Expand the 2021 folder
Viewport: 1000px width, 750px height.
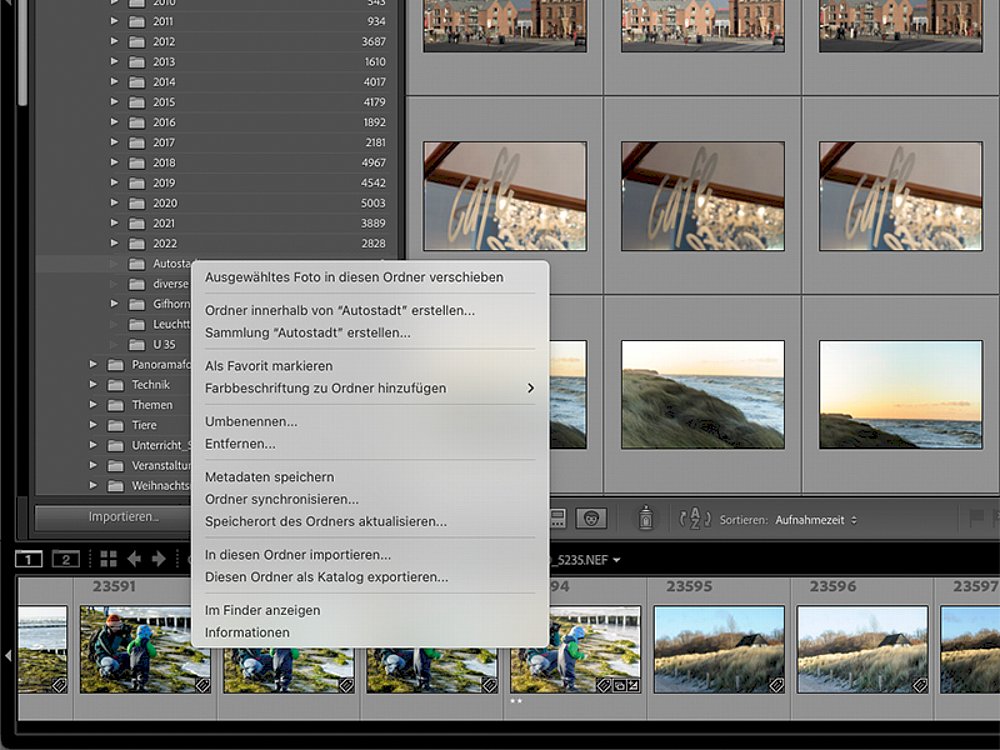pyautogui.click(x=114, y=223)
